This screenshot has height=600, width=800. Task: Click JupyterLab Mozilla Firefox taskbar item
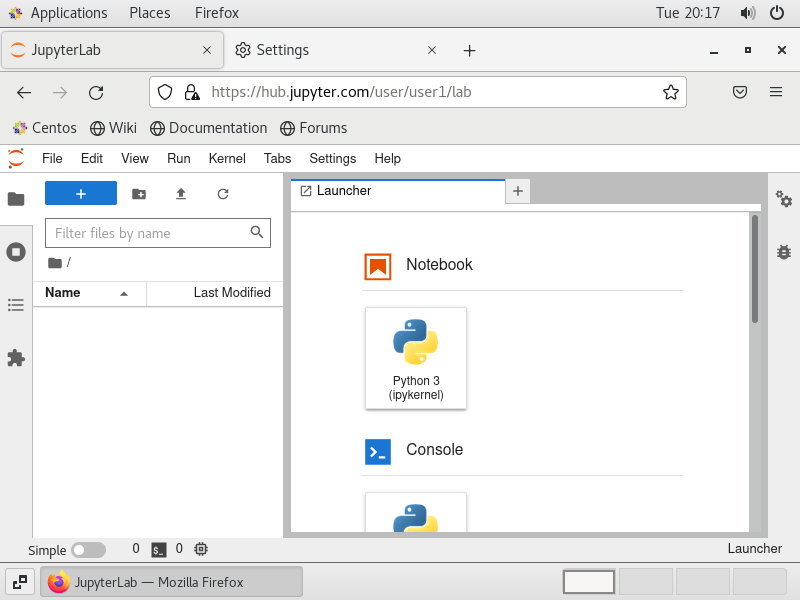click(171, 582)
